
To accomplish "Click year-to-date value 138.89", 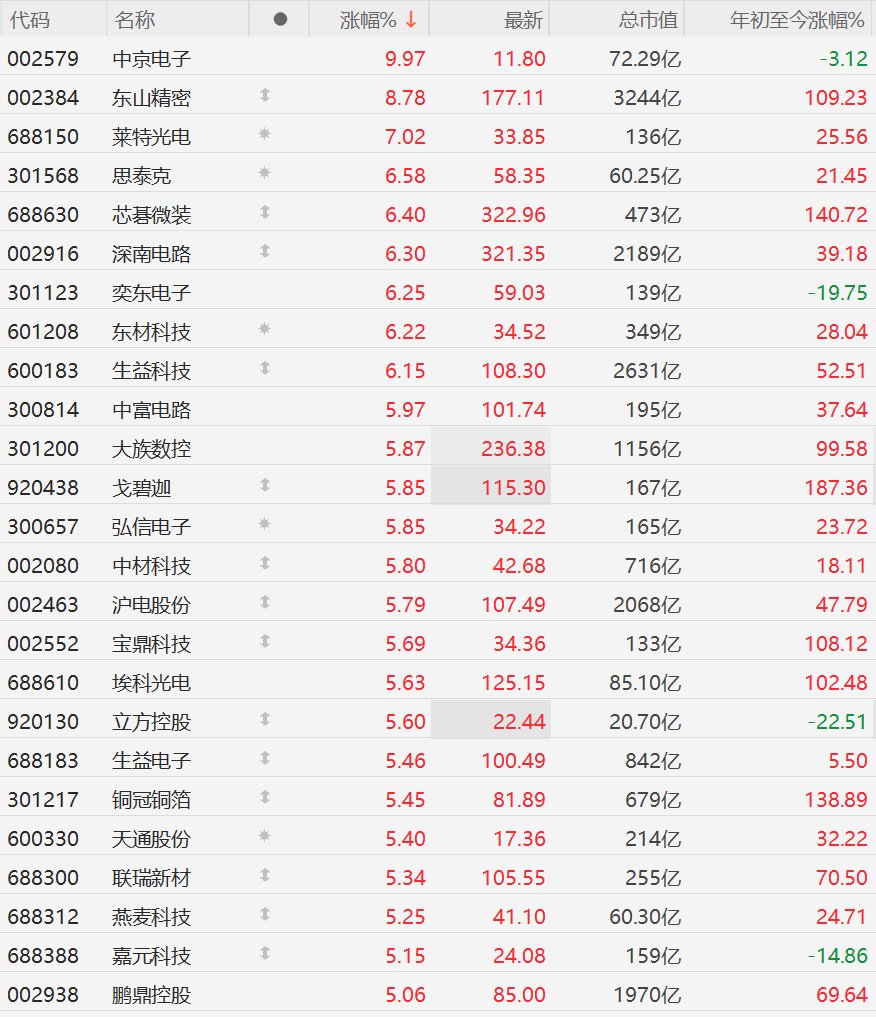I will click(x=836, y=800).
